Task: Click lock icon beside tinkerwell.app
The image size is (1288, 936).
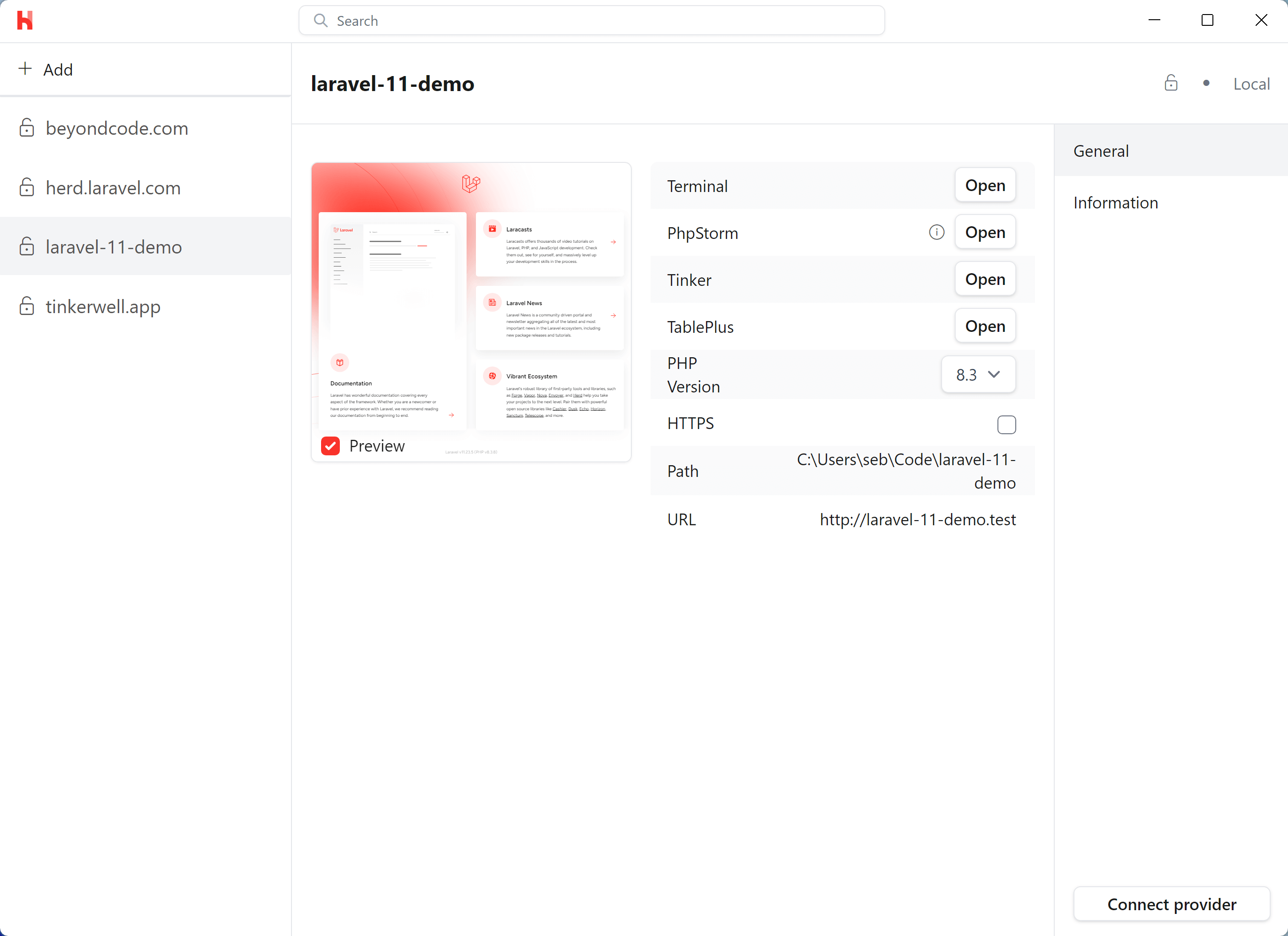Action: (x=27, y=306)
